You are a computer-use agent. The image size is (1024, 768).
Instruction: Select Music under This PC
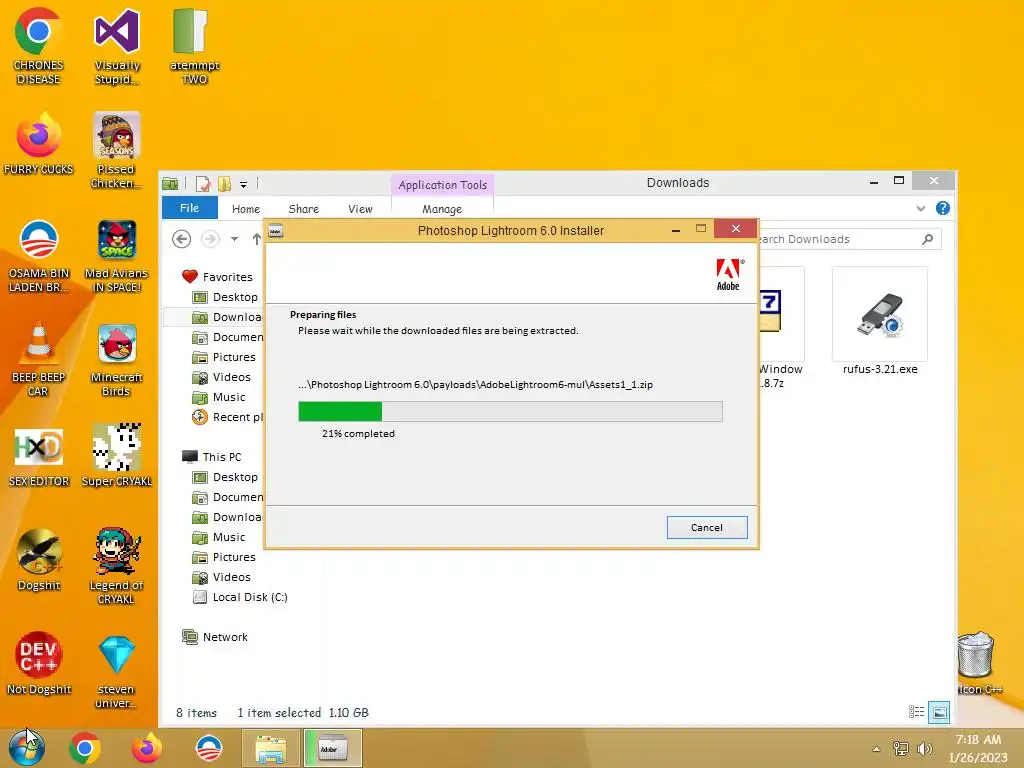click(219, 537)
